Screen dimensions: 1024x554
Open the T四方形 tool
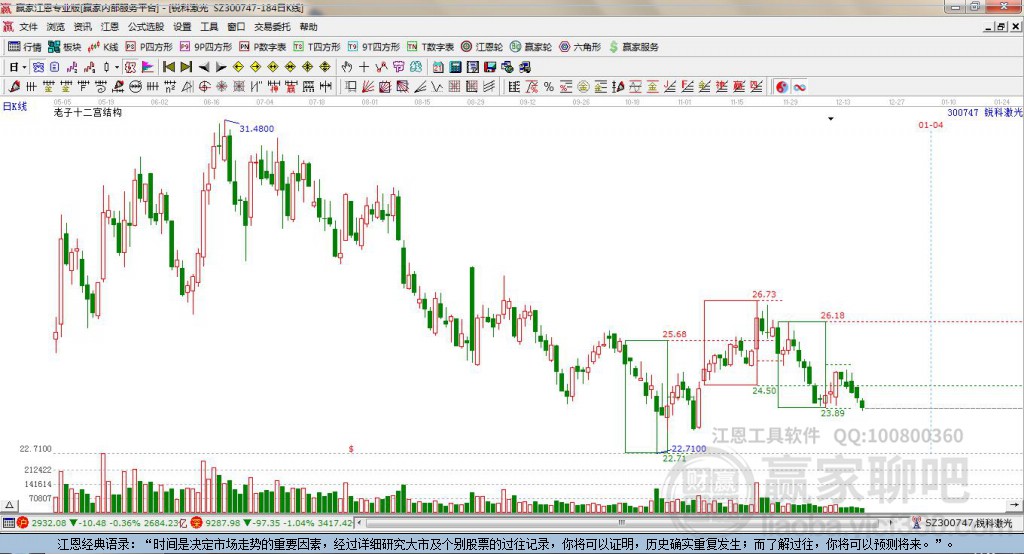(317, 47)
